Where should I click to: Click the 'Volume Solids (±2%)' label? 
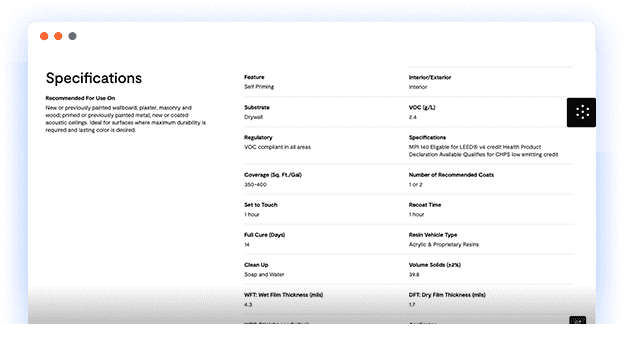tap(435, 265)
